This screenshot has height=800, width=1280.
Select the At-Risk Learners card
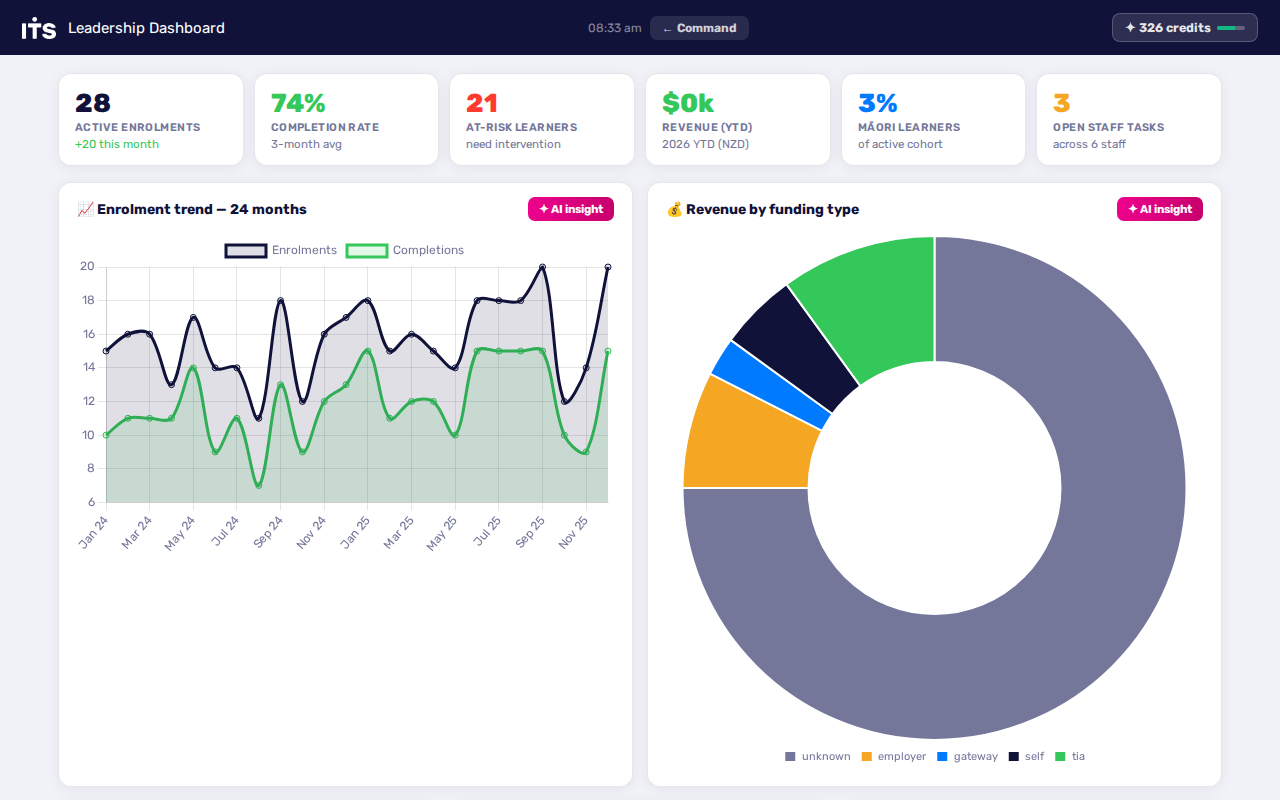(542, 119)
